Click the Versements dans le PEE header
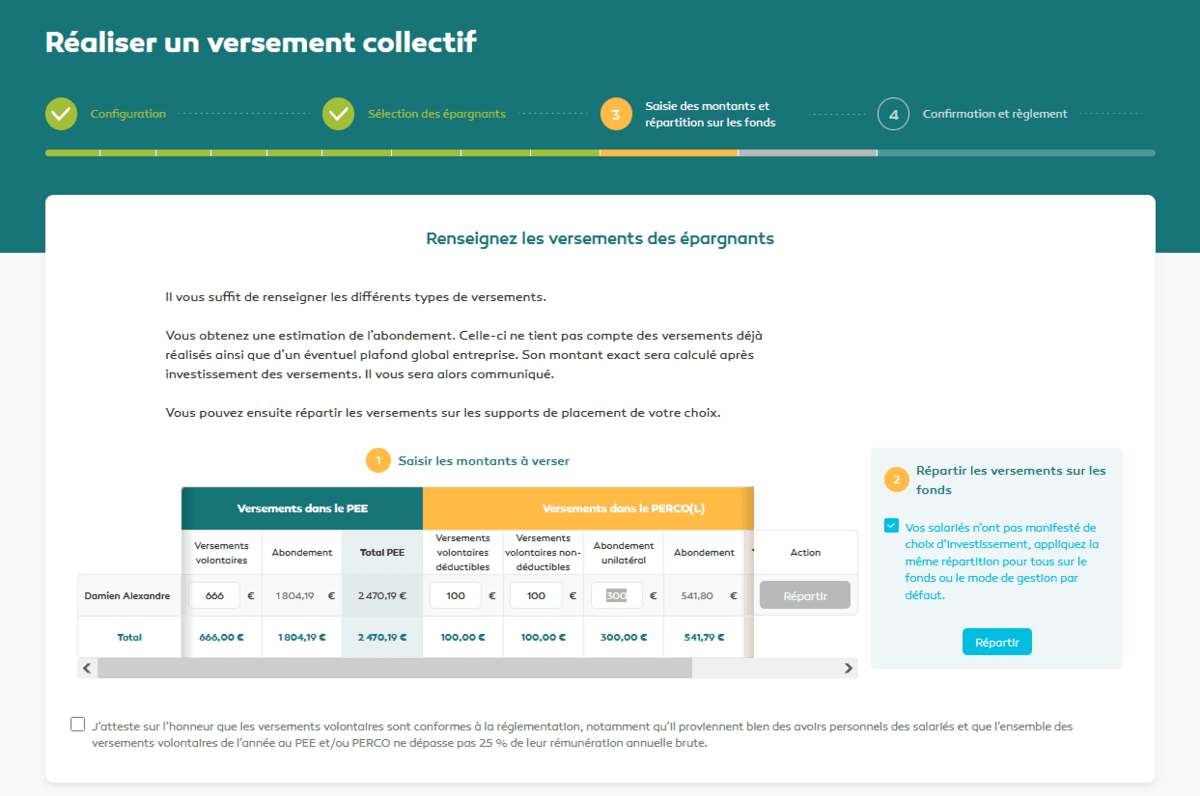 pos(302,508)
